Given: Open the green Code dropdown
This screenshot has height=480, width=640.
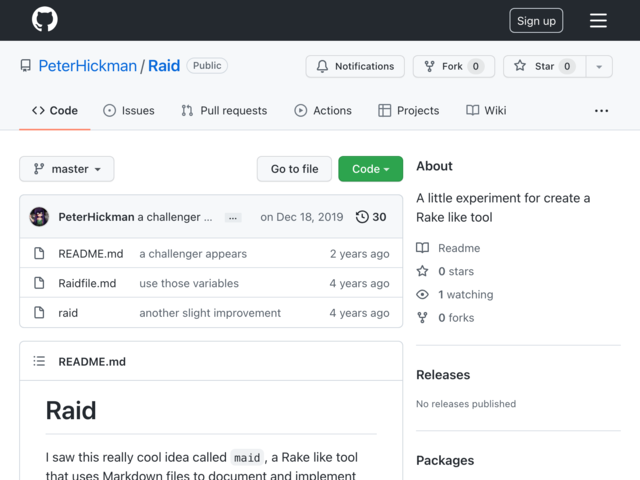Looking at the screenshot, I should pos(371,169).
